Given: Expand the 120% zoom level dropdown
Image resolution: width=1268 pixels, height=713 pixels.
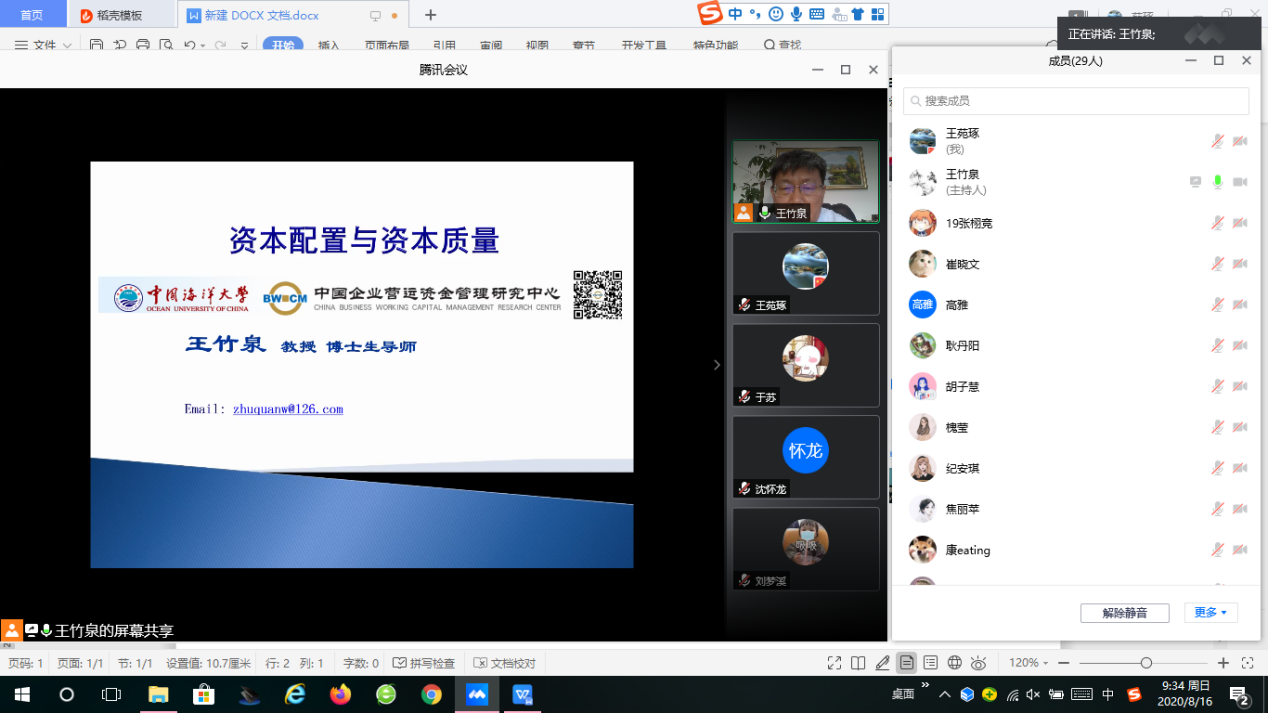Looking at the screenshot, I should pos(1028,663).
